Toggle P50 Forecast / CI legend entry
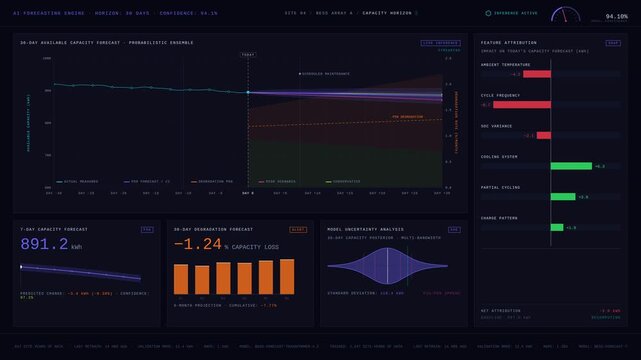The image size is (641, 360). tap(147, 181)
